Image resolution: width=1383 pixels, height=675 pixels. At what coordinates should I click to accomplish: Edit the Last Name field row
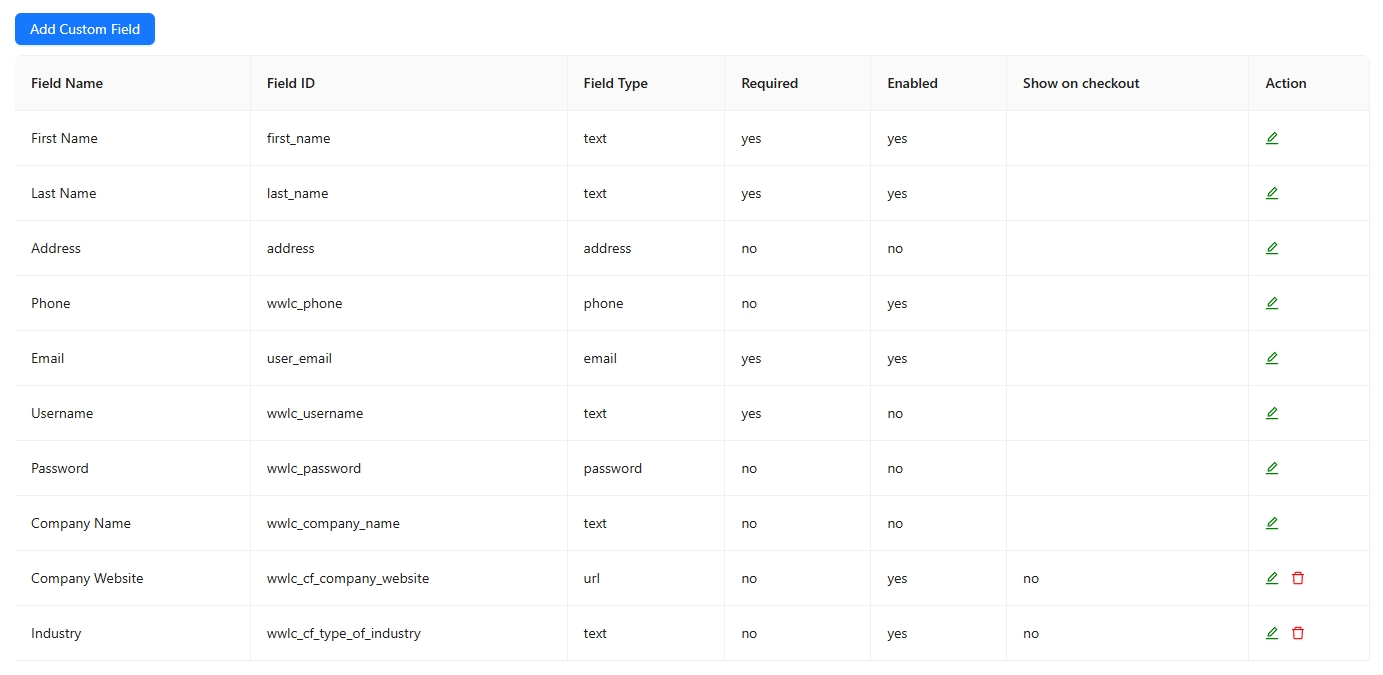(x=1272, y=193)
